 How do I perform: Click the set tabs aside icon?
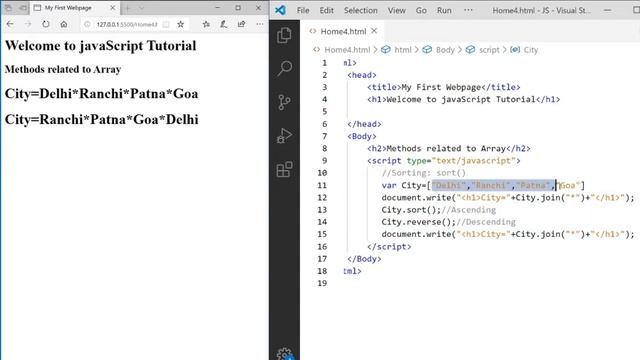click(x=23, y=8)
